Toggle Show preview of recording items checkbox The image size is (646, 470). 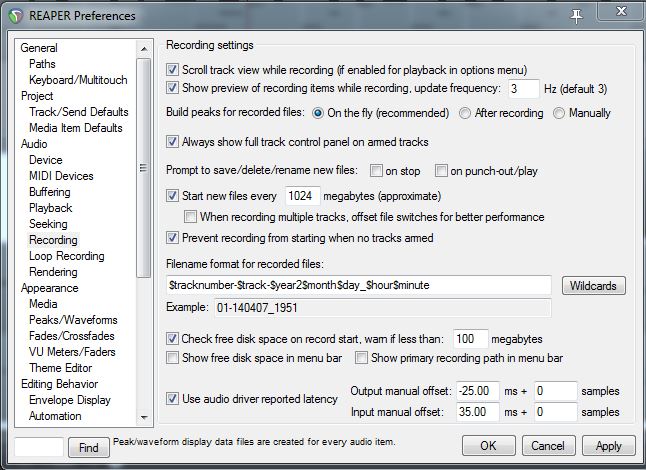(172, 87)
